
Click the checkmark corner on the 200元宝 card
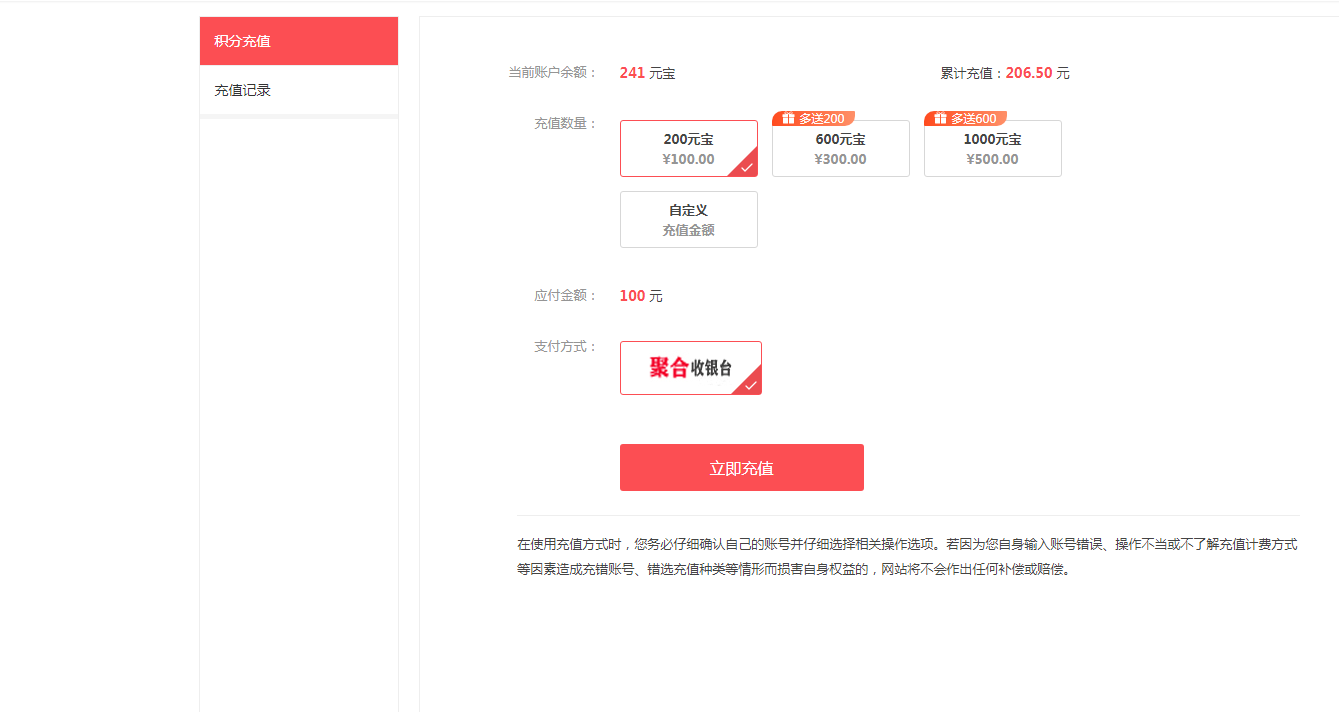(747, 167)
